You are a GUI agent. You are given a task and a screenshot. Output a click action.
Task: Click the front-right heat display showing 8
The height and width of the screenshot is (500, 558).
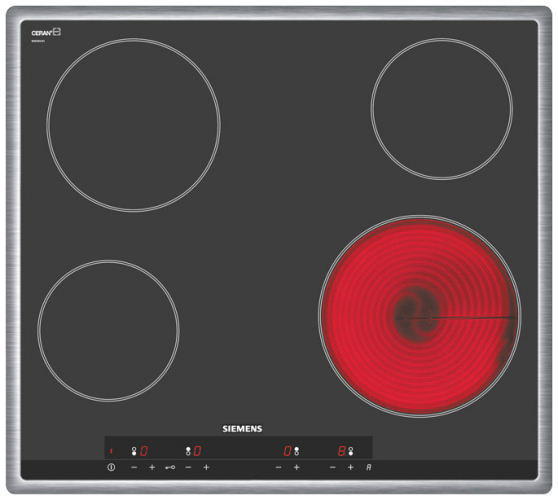pyautogui.click(x=341, y=451)
